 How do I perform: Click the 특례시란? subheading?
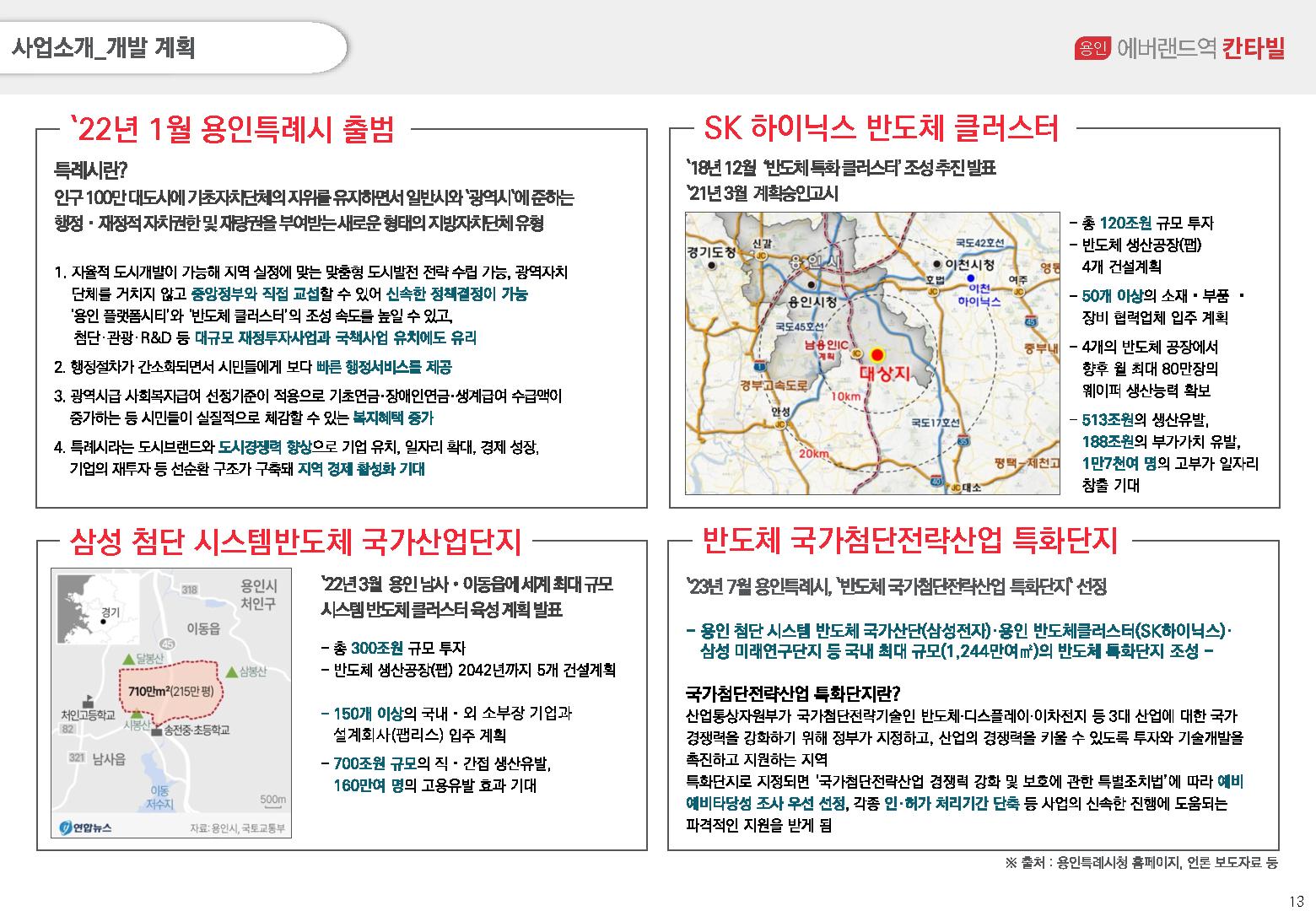point(90,173)
